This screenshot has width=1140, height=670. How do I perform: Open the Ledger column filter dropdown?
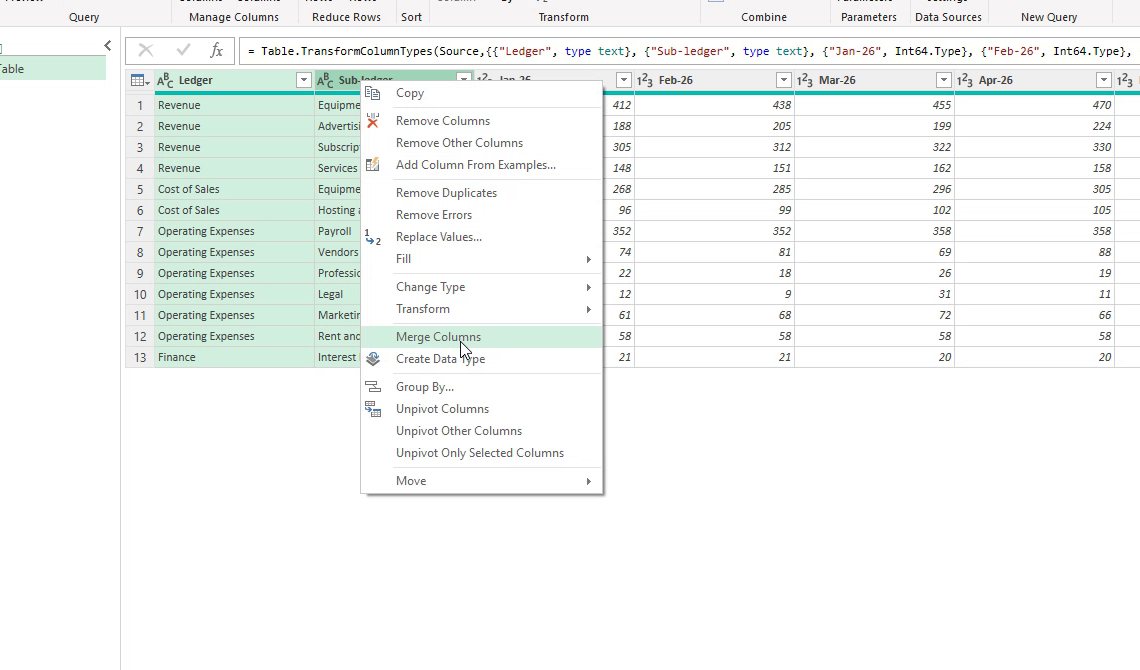(x=304, y=81)
